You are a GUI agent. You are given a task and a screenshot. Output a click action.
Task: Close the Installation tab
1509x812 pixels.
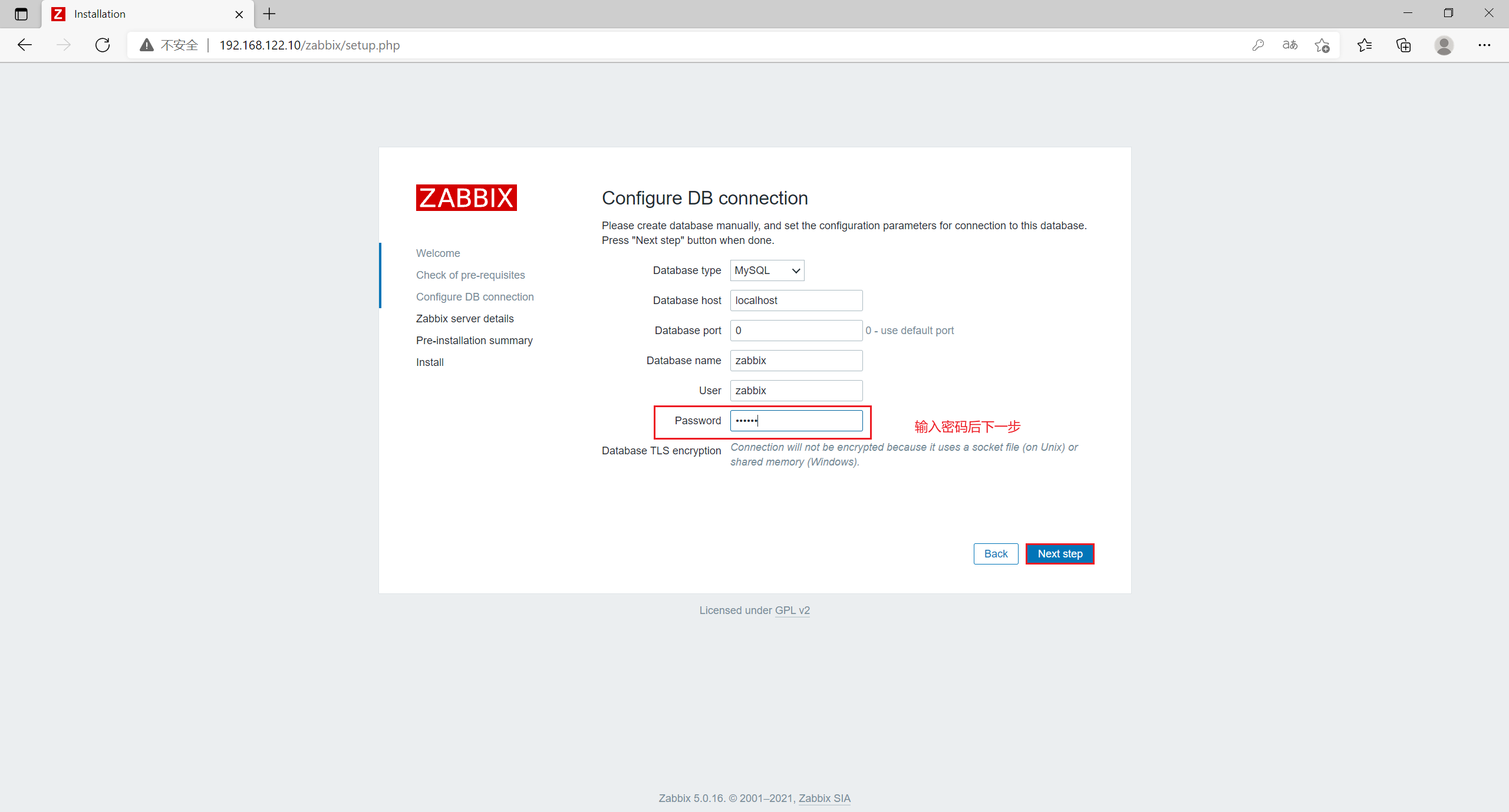(239, 14)
